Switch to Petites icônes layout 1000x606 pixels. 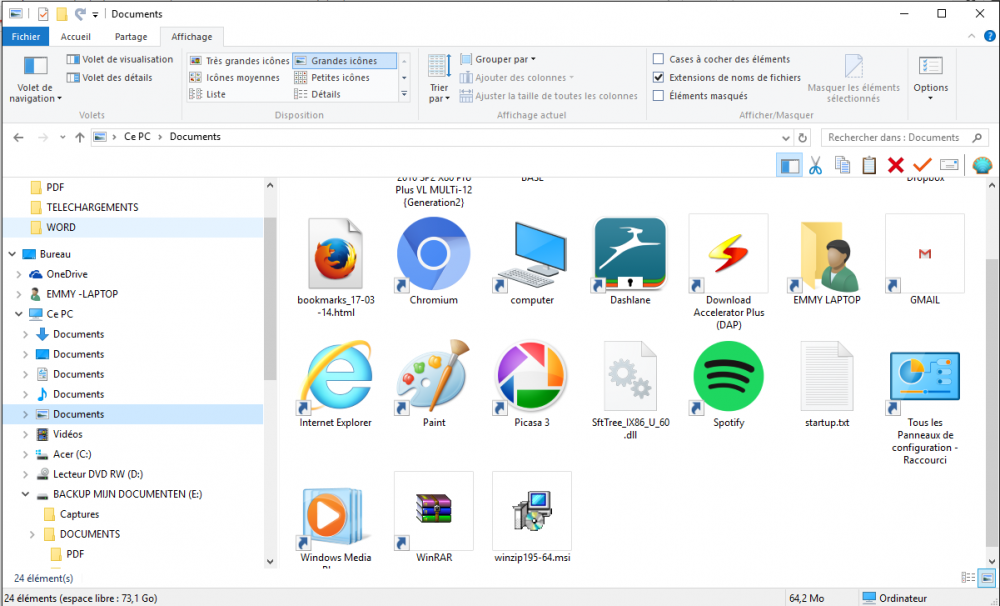[332, 77]
